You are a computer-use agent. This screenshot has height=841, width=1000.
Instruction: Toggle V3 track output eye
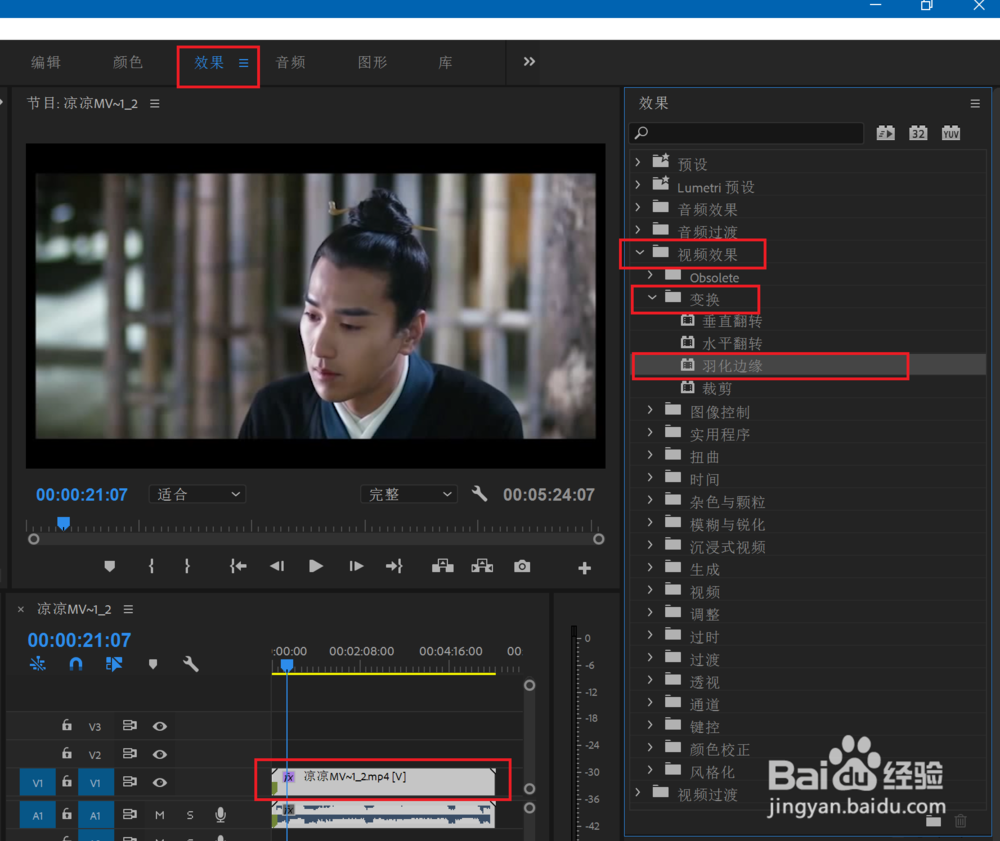coord(159,726)
